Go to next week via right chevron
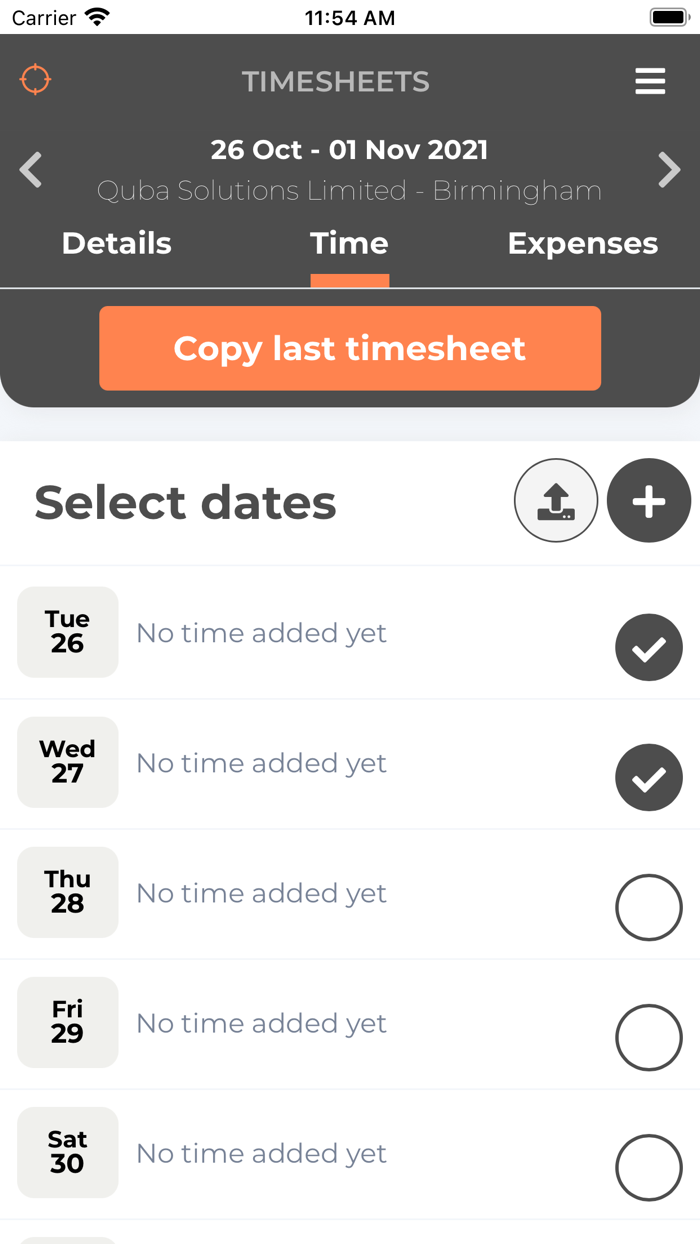Image resolution: width=700 pixels, height=1244 pixels. pyautogui.click(x=669, y=169)
